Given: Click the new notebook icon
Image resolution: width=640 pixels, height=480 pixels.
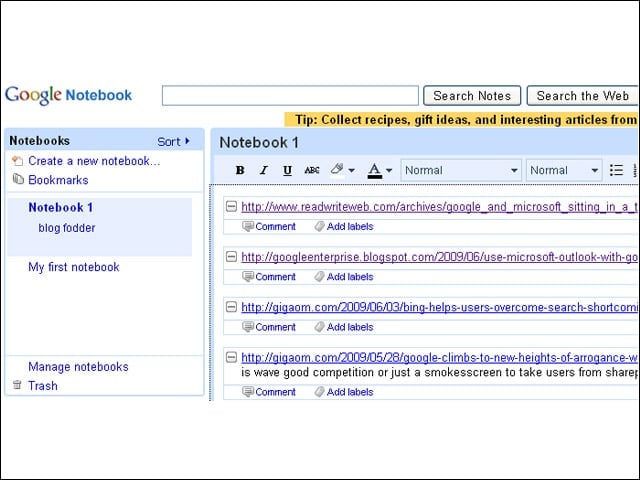Looking at the screenshot, I should tap(17, 161).
